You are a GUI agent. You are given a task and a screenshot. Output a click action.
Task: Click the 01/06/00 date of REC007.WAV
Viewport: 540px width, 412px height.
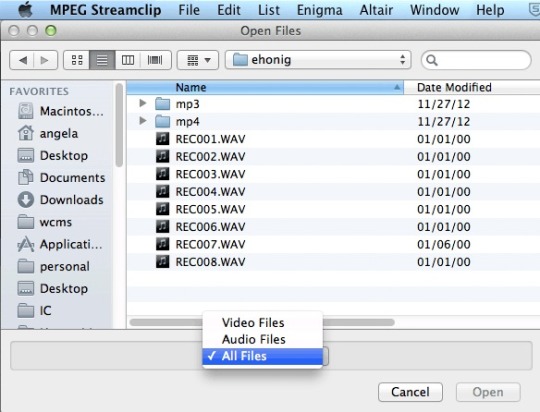pos(444,244)
